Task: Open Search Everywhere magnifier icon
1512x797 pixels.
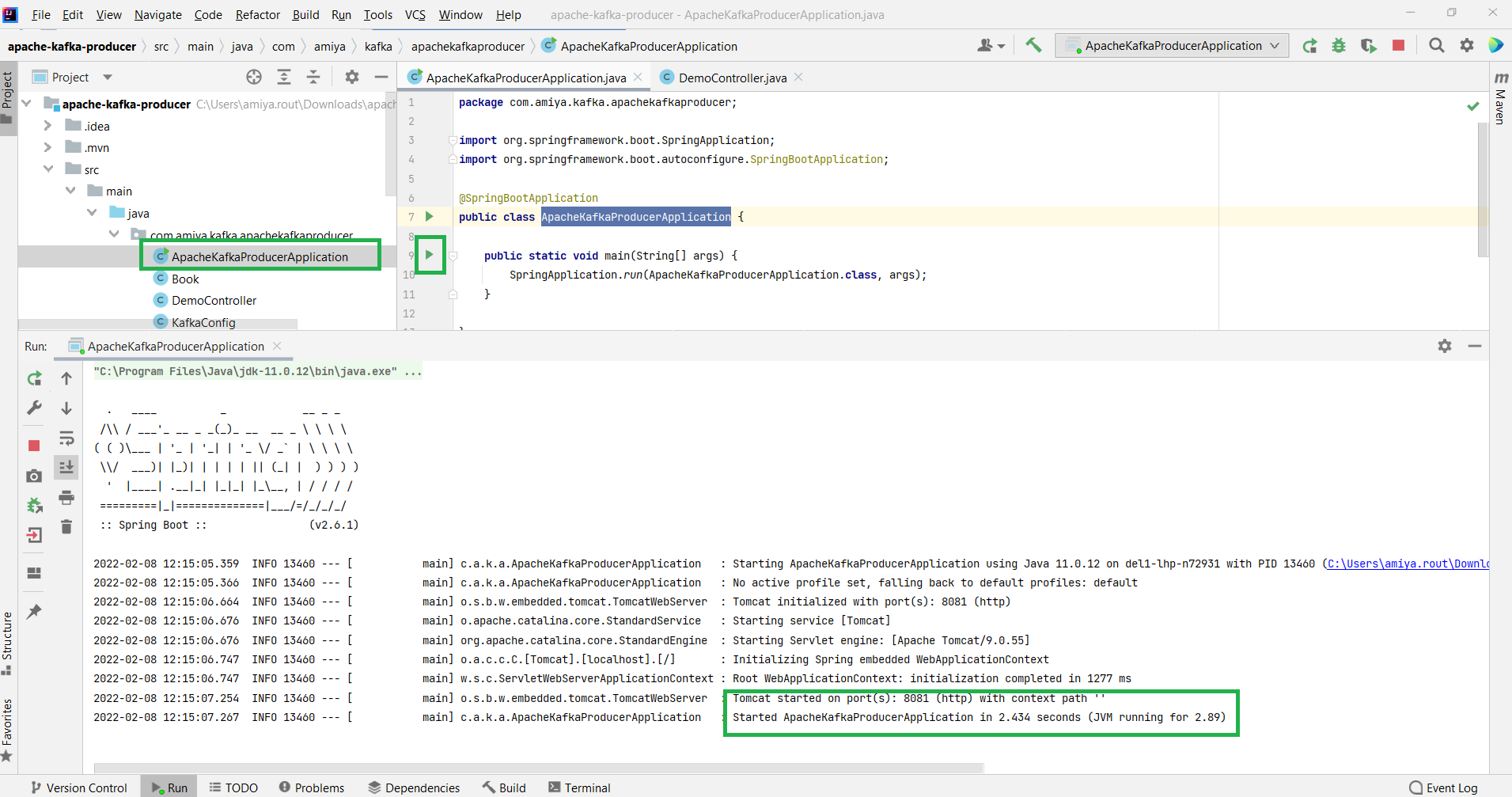Action: point(1437,46)
